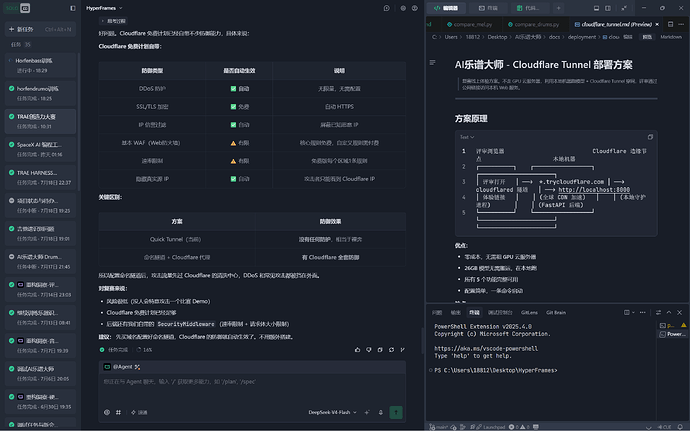Viewport: 690px width, 431px height.
Task: Click the # context icon below the input
Action: click(x=118, y=412)
